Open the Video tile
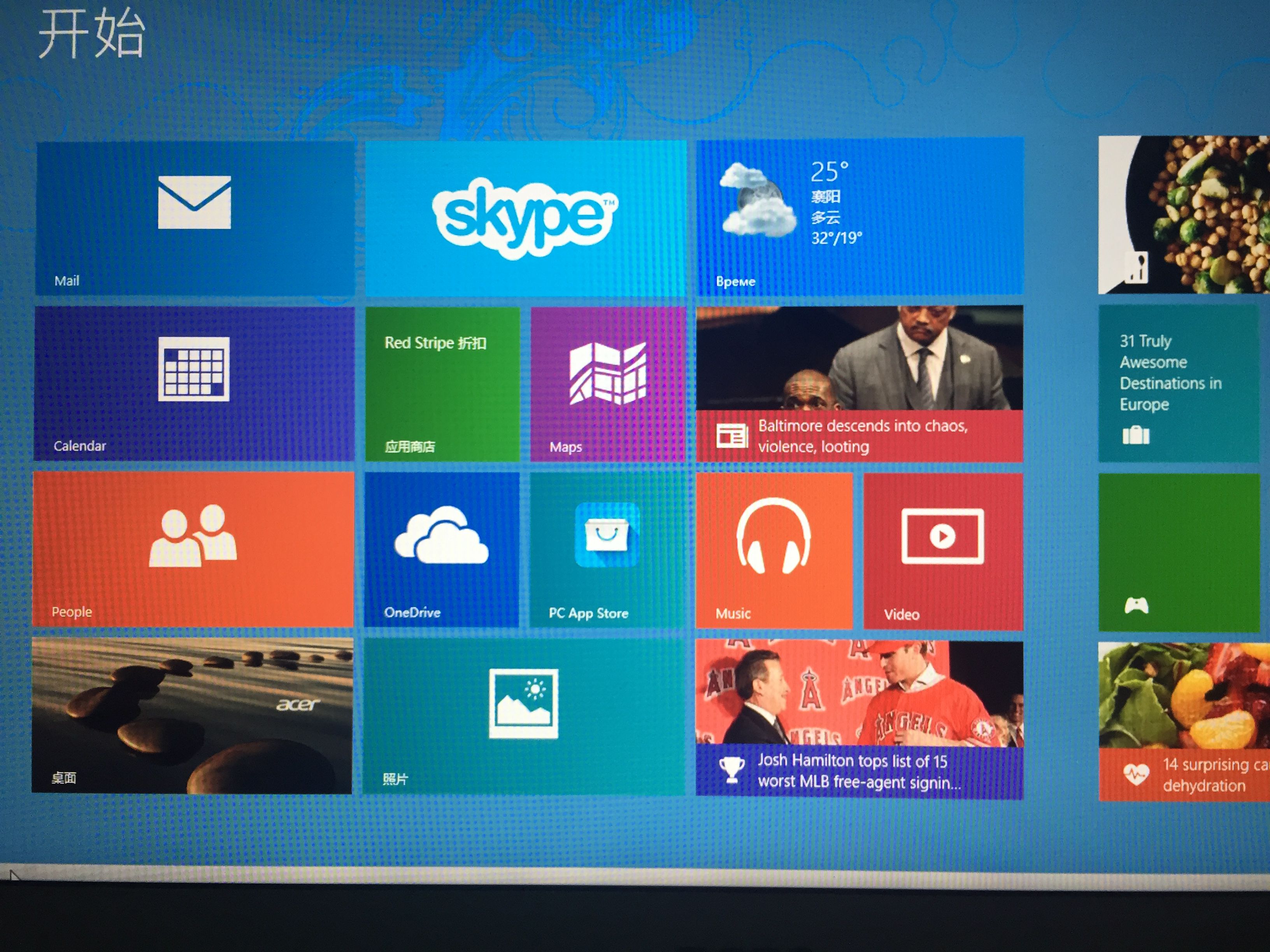Screen dimensions: 1270x952 (943, 551)
